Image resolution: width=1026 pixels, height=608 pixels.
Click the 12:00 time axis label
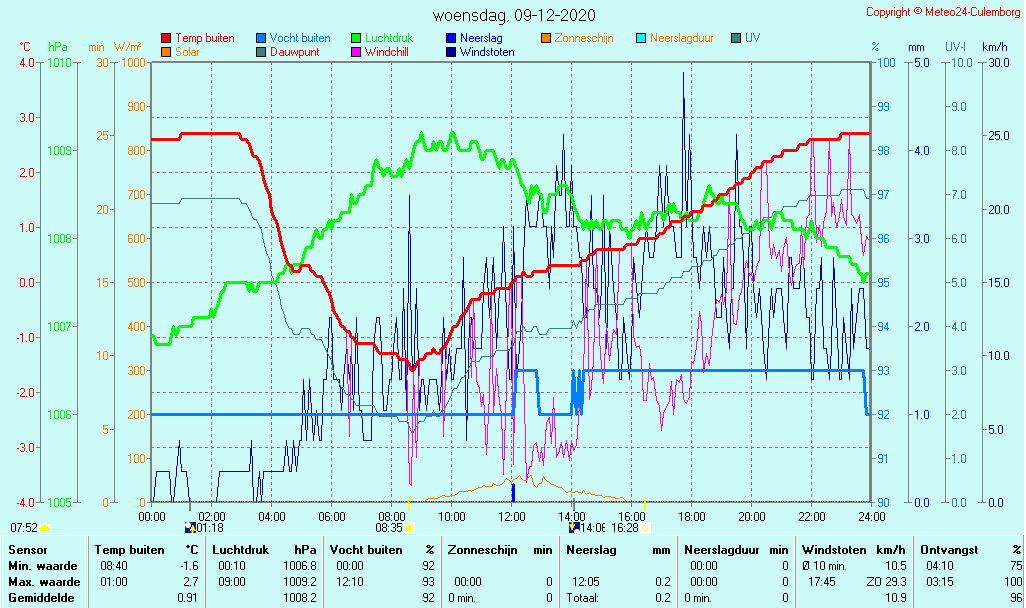click(x=512, y=516)
